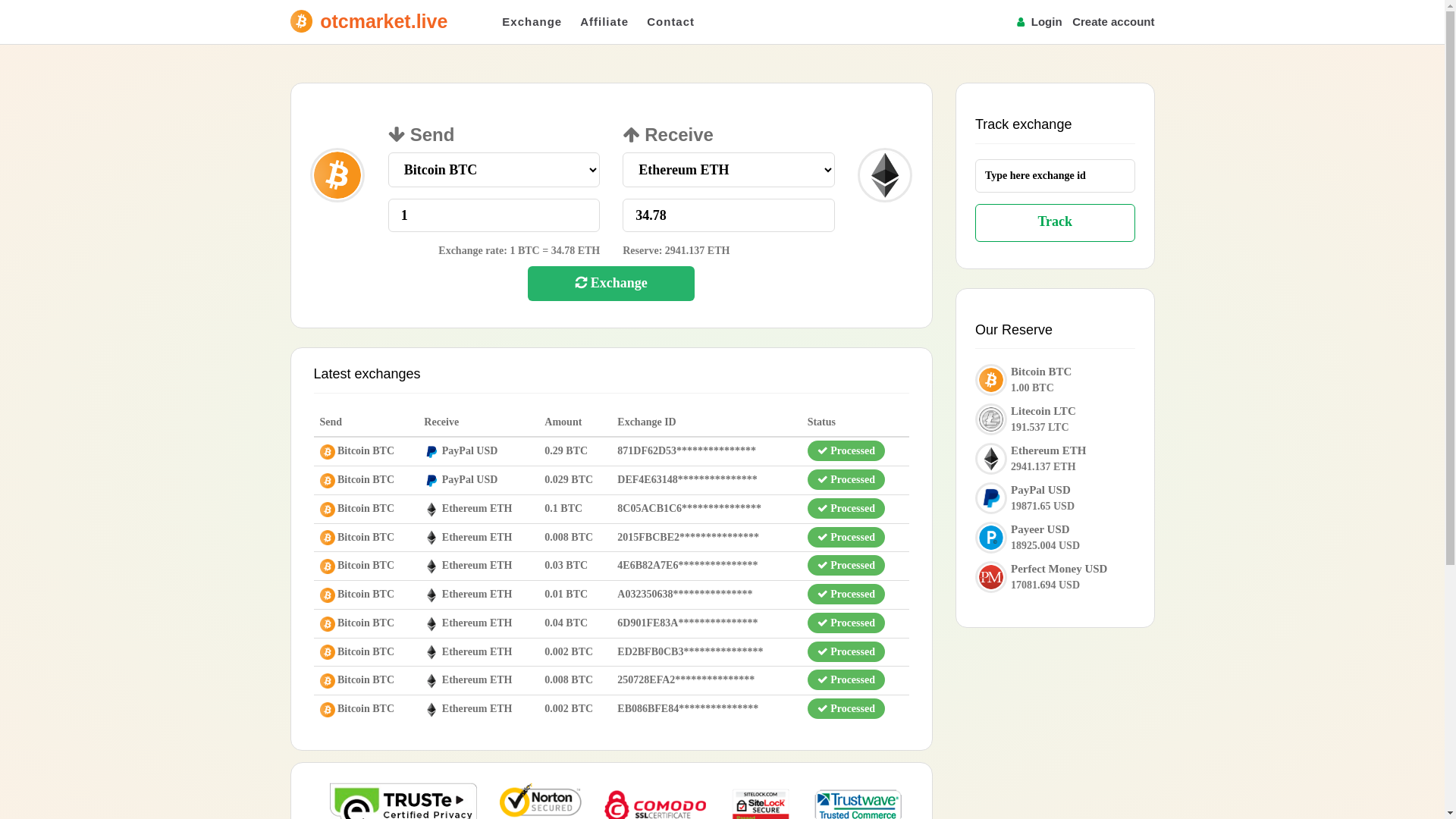Image resolution: width=1456 pixels, height=819 pixels.
Task: Click the Ethereum ETH reserve icon
Action: pos(991,459)
